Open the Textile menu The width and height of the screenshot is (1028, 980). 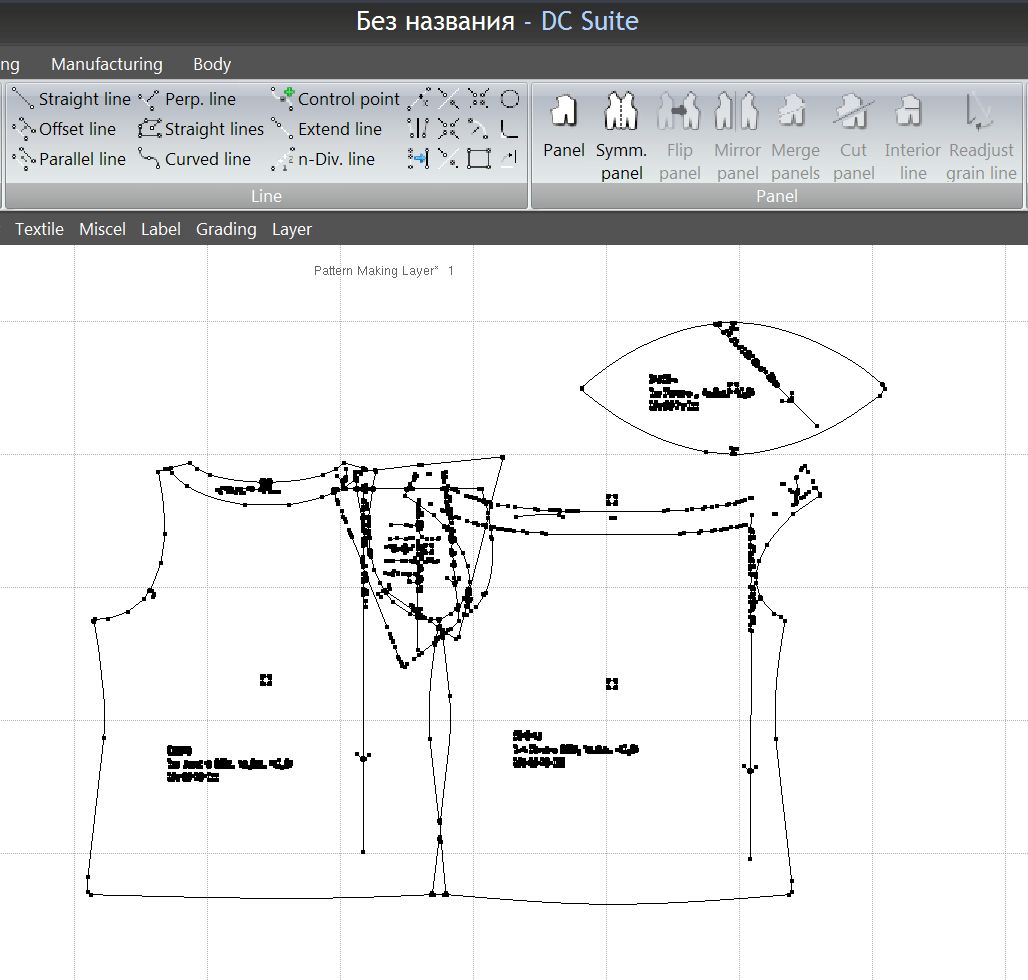tap(39, 229)
